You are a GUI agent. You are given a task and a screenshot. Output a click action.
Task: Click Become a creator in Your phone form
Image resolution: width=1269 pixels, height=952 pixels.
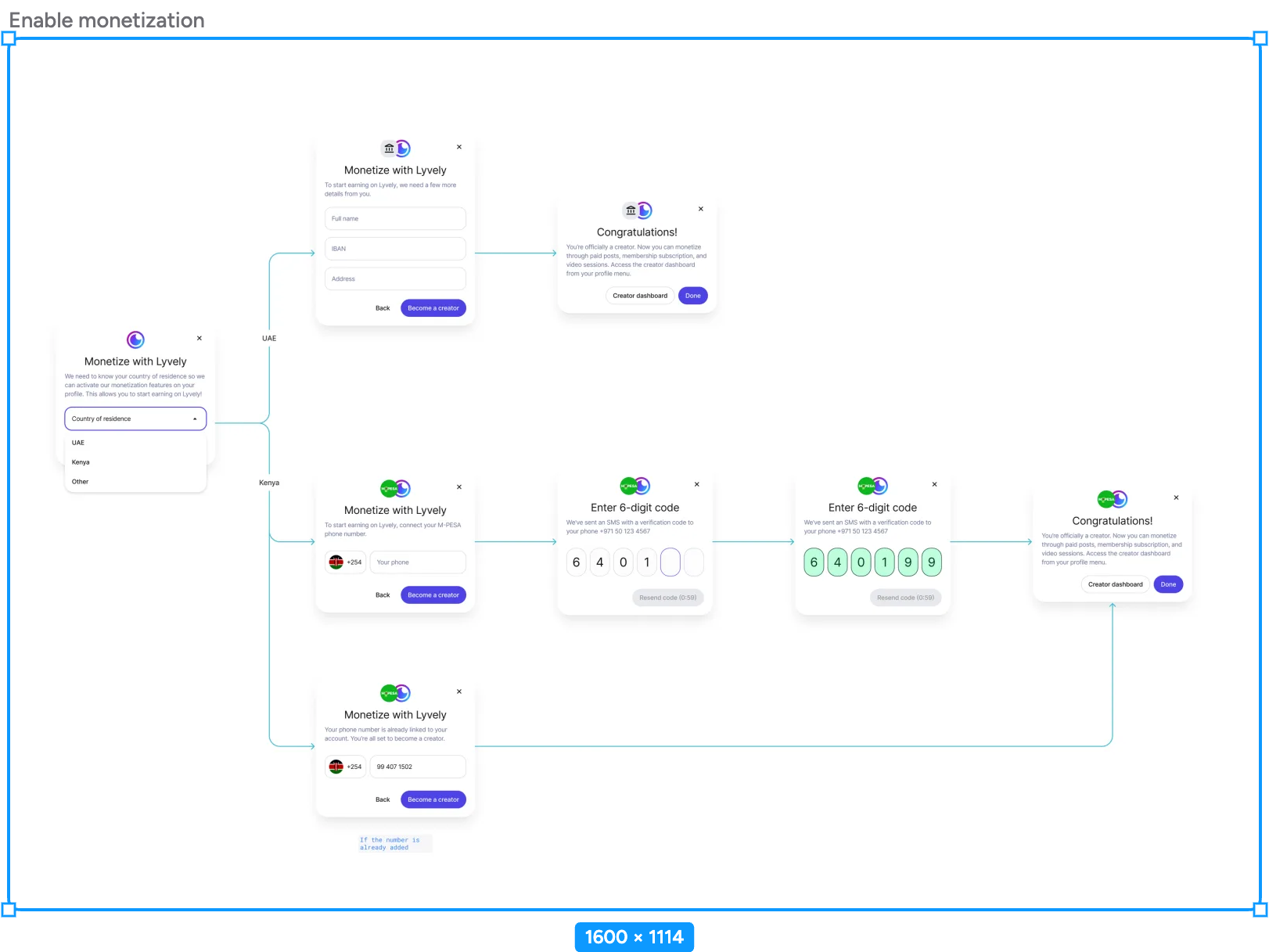433,595
